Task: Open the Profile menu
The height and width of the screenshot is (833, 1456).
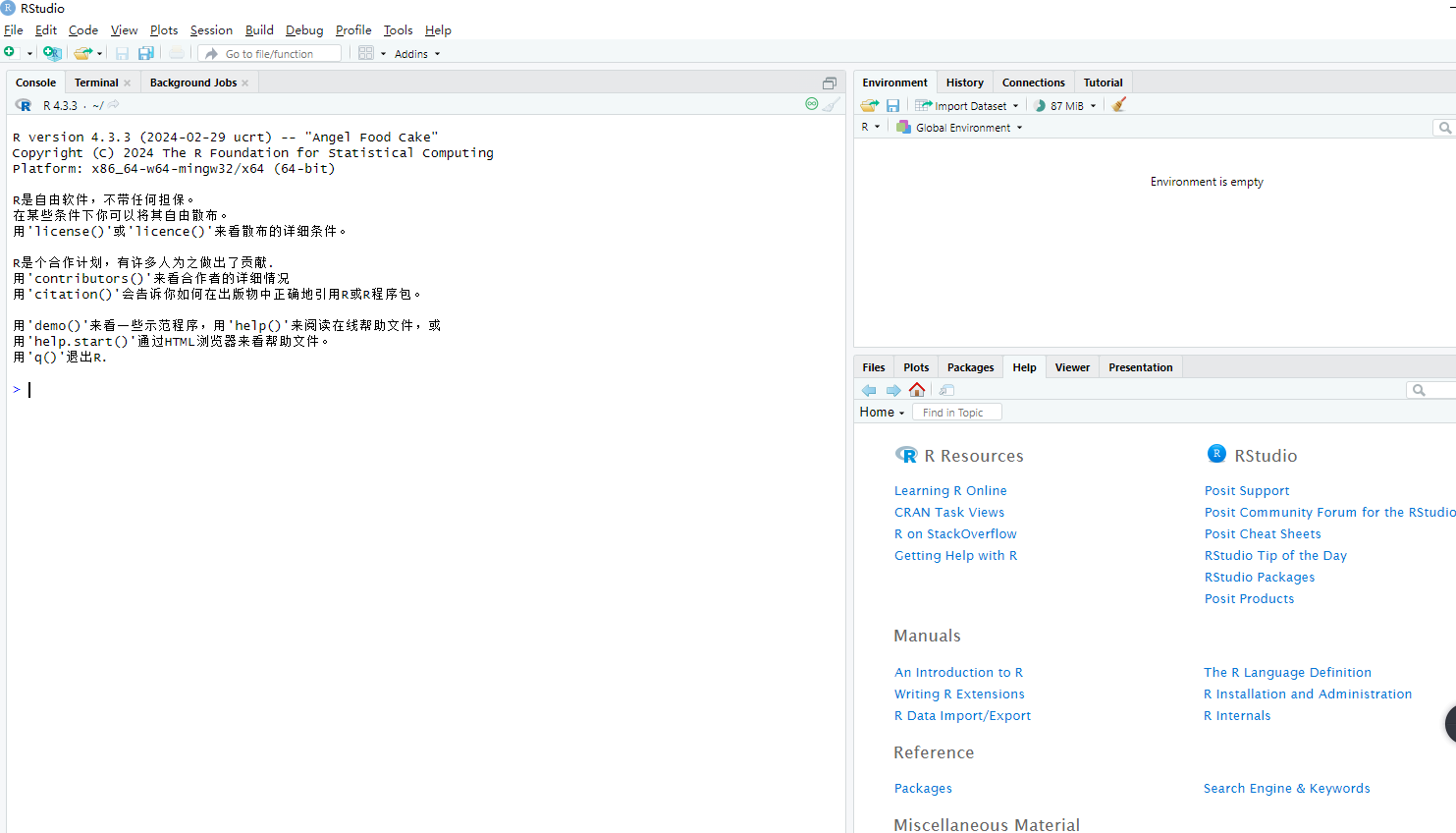Action: (353, 30)
